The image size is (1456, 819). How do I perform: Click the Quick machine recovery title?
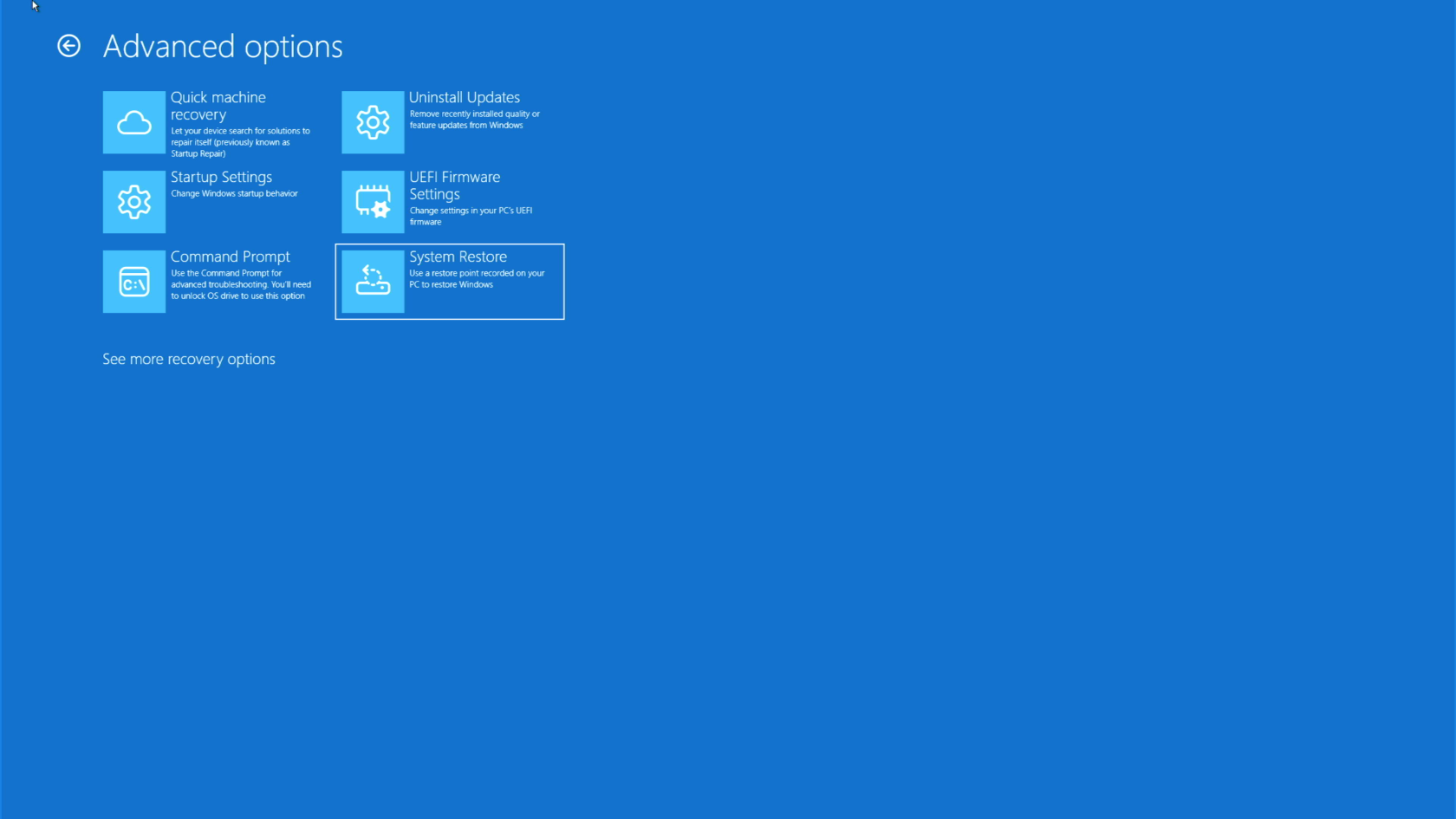click(x=218, y=106)
